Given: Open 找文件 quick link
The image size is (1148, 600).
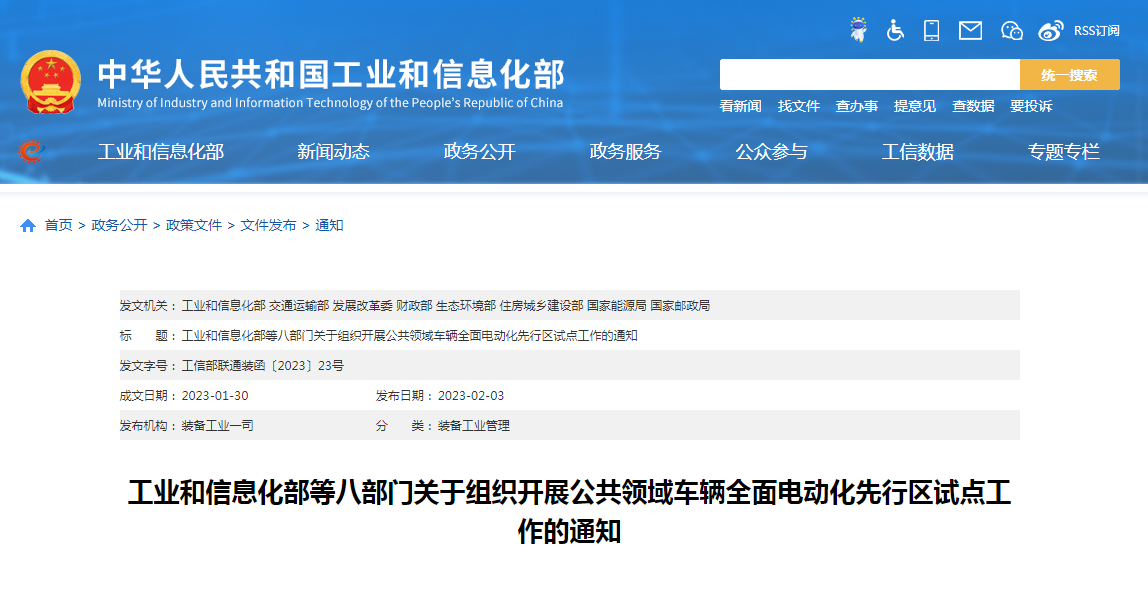Looking at the screenshot, I should click(798, 106).
